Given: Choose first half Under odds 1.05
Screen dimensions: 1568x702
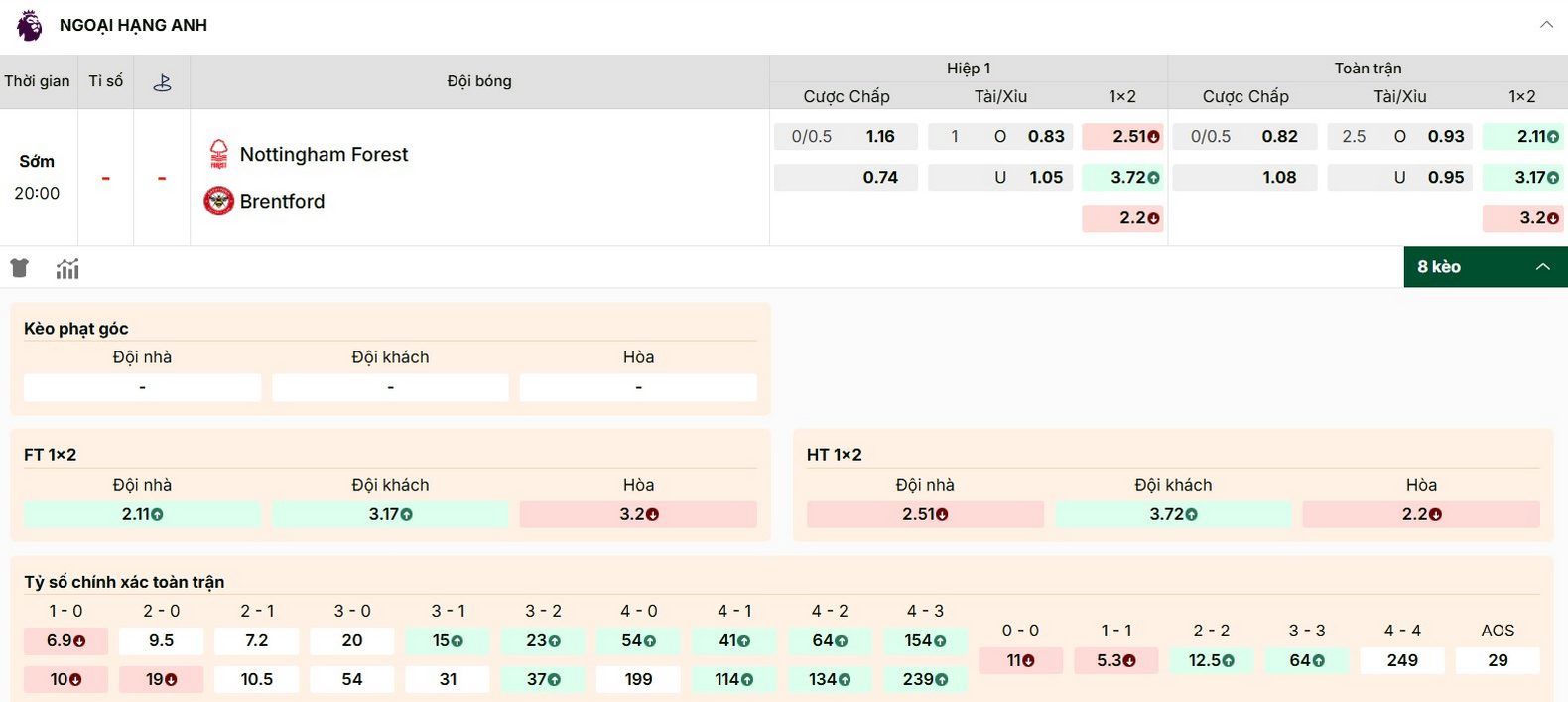Looking at the screenshot, I should (x=1045, y=178).
